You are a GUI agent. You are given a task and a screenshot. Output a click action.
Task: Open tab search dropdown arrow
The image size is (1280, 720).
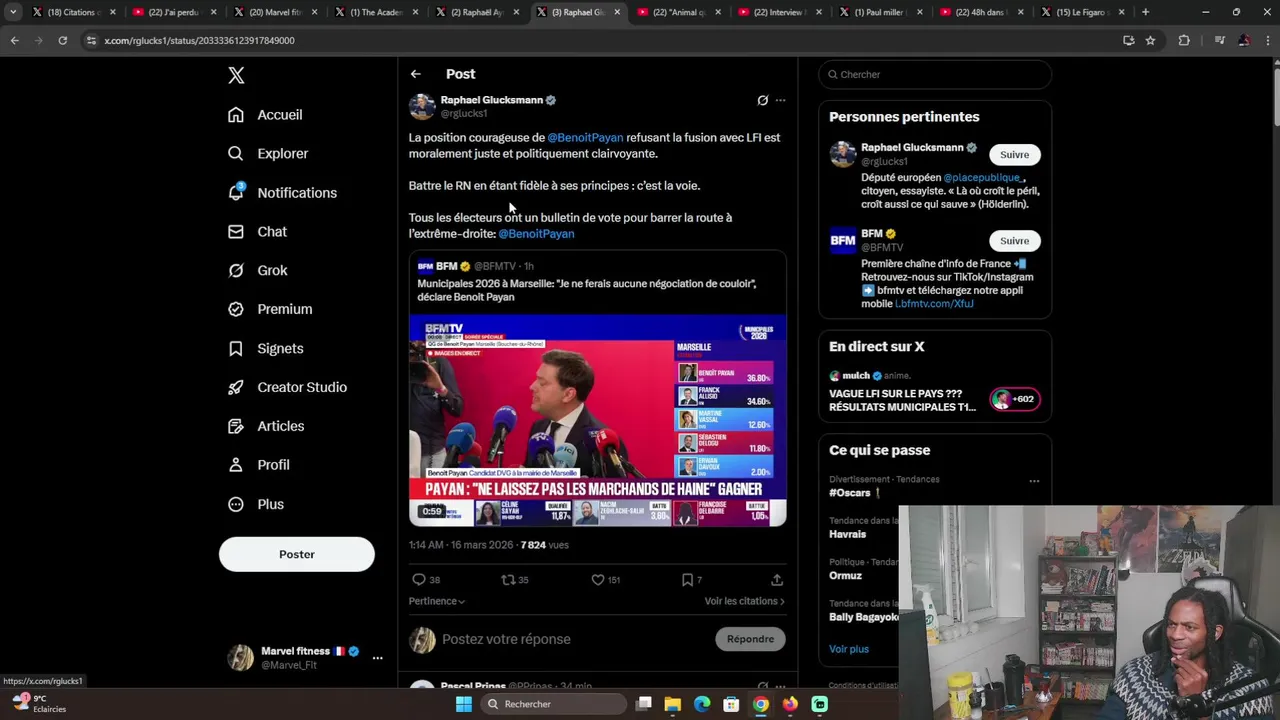[13, 12]
